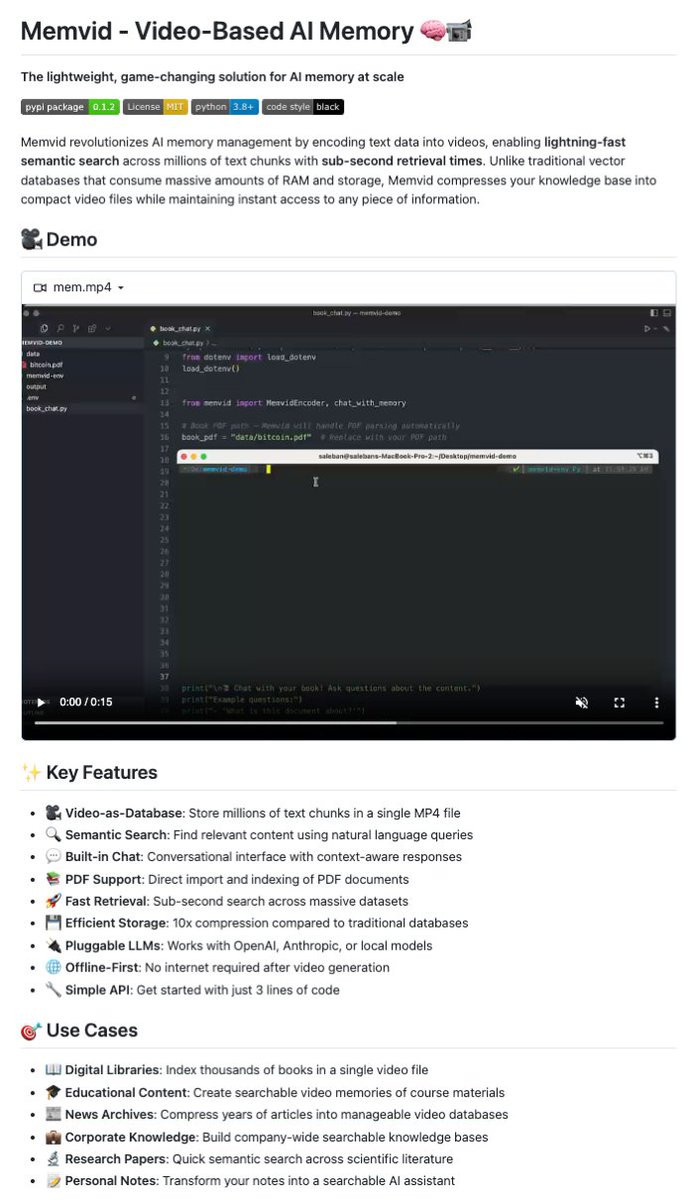Click the speech bubble emoji beside Built-in Chat
This screenshot has width=695, height=1200.
pyautogui.click(x=53, y=857)
